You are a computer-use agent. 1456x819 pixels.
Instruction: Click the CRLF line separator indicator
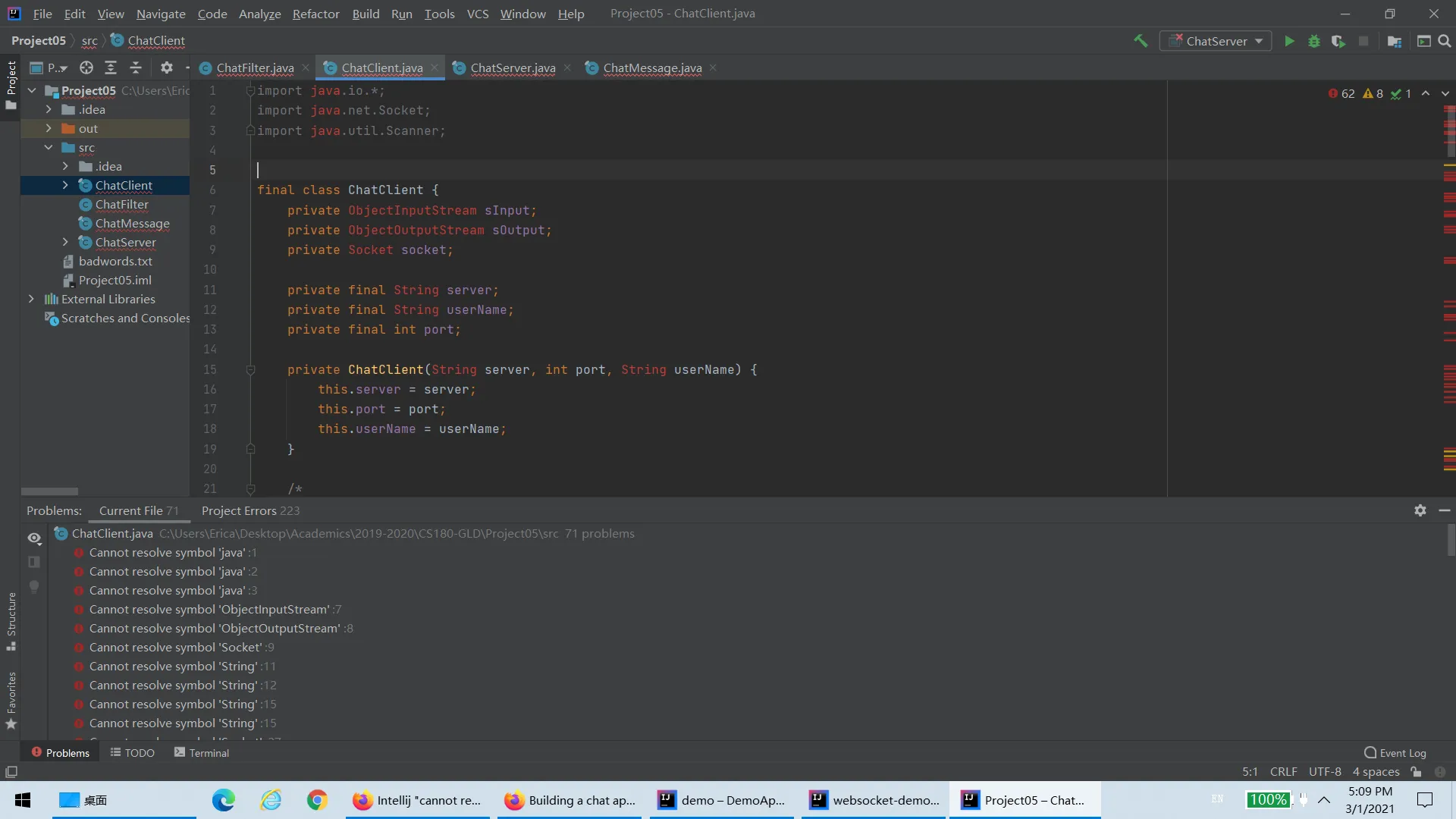pyautogui.click(x=1283, y=771)
